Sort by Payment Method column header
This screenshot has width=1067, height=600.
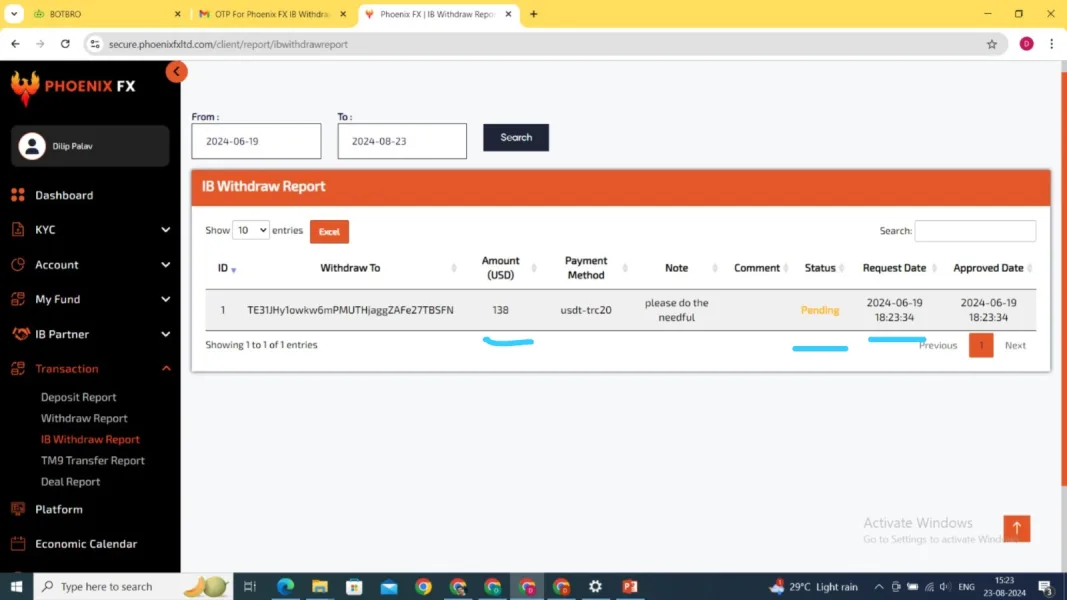[586, 268]
